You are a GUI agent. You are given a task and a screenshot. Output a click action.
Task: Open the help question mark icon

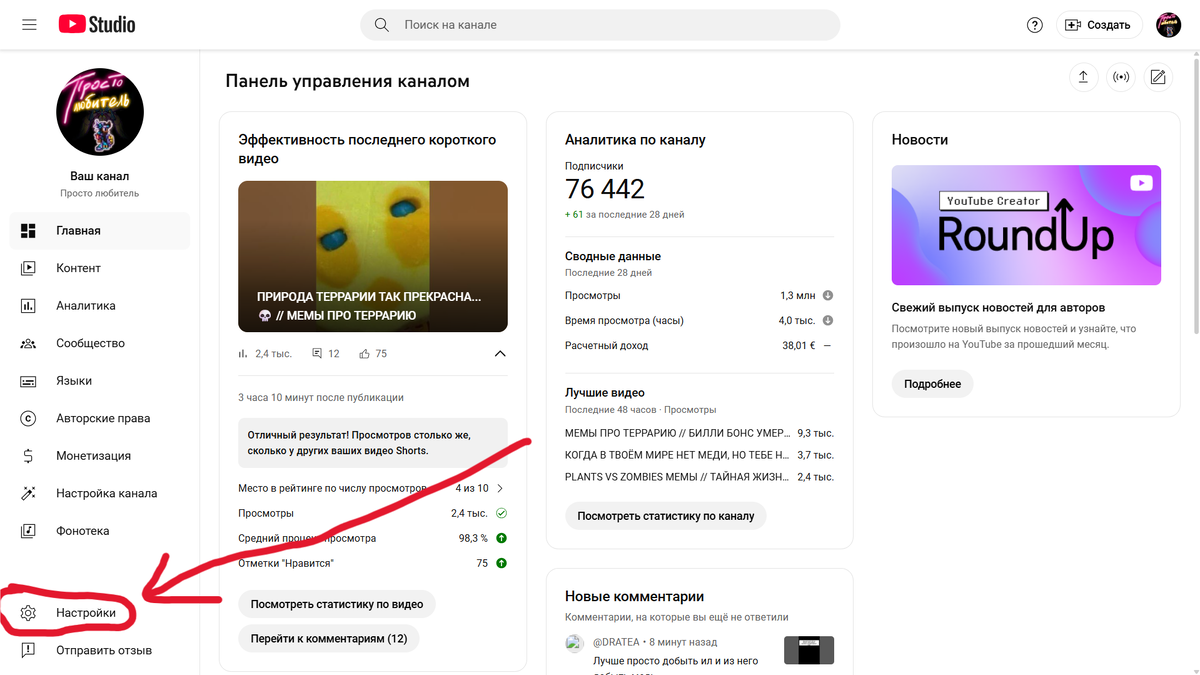click(1035, 25)
